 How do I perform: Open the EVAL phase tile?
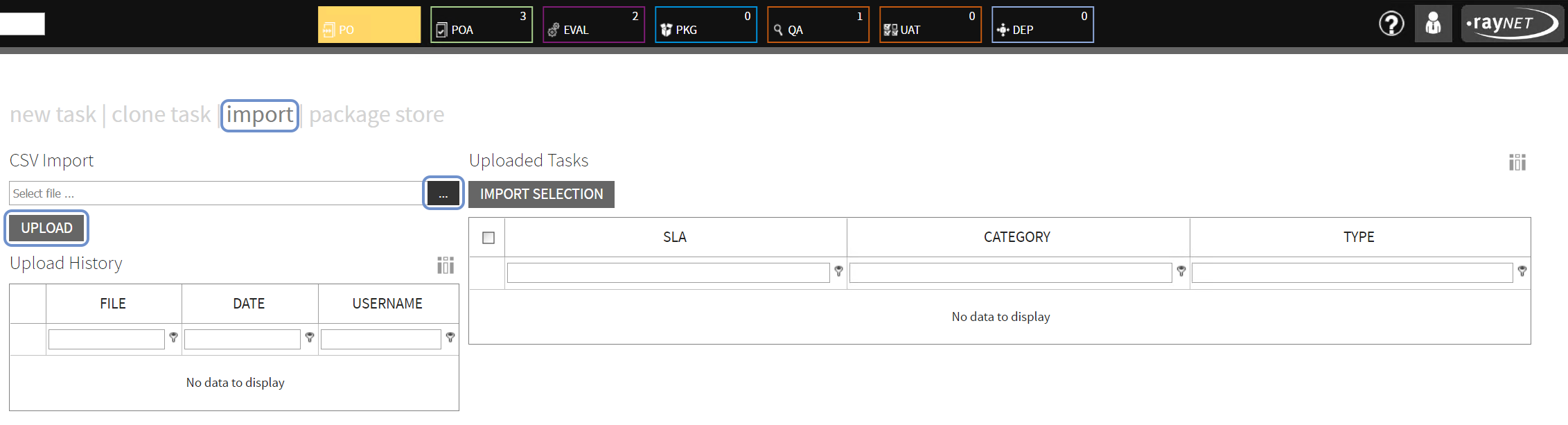pos(593,25)
